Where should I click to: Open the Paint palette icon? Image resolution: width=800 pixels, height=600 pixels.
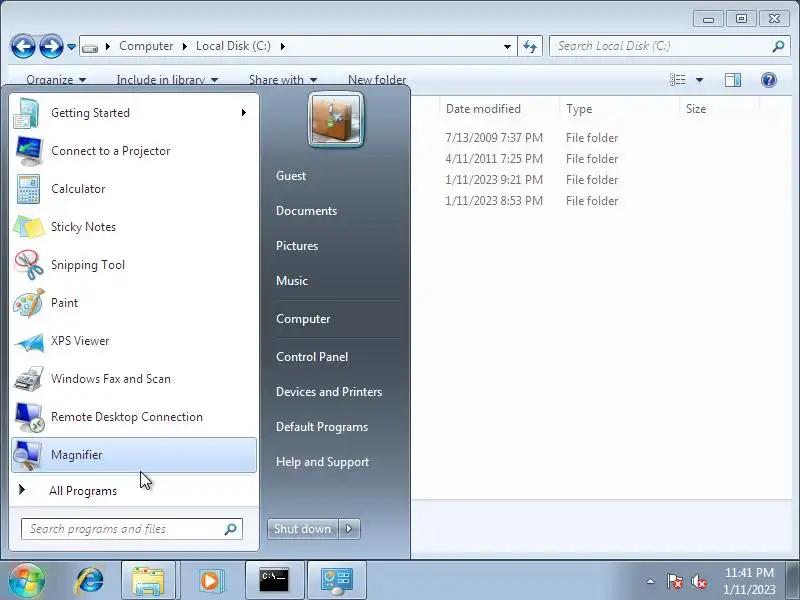29,303
